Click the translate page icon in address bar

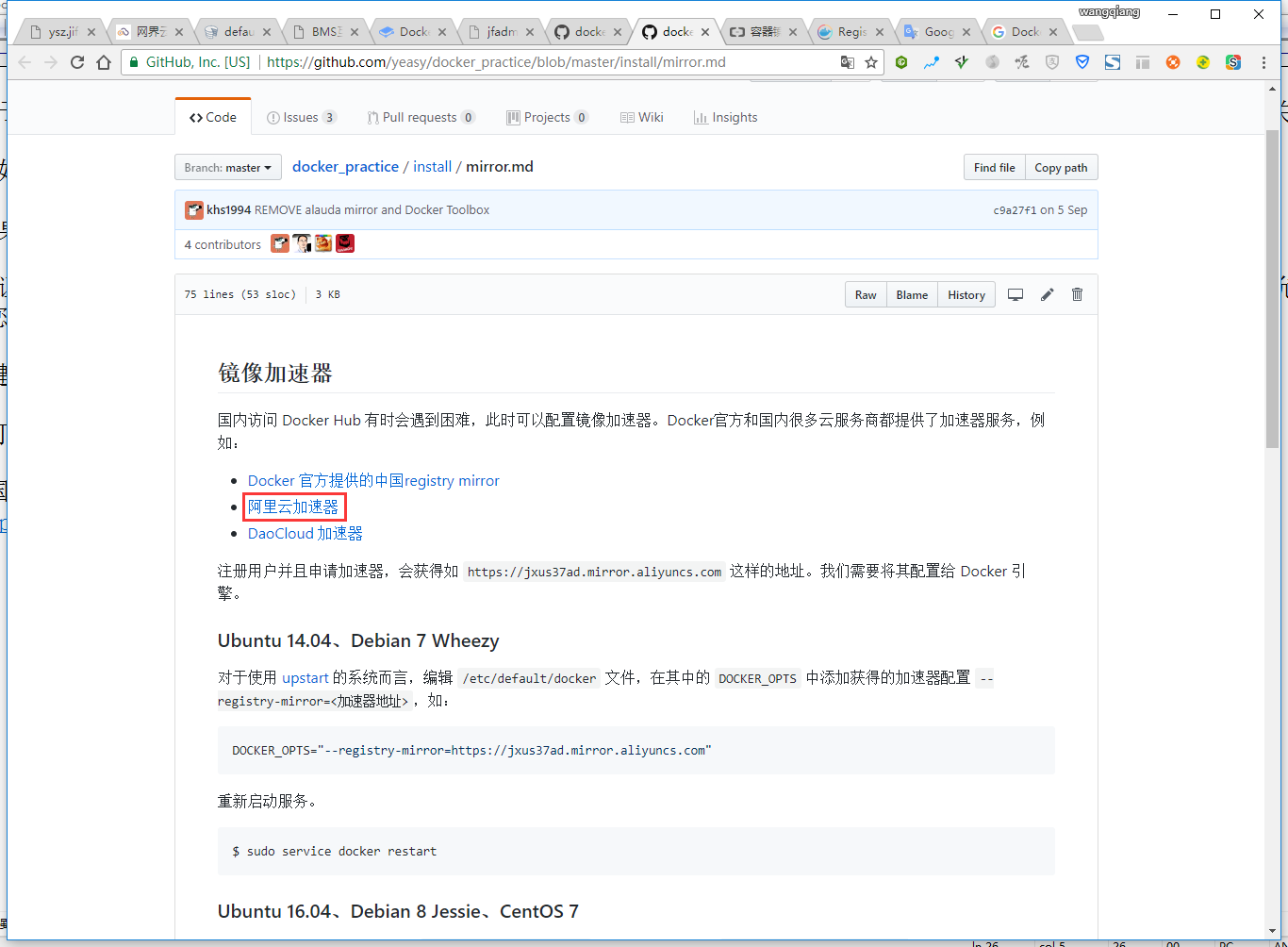[848, 62]
